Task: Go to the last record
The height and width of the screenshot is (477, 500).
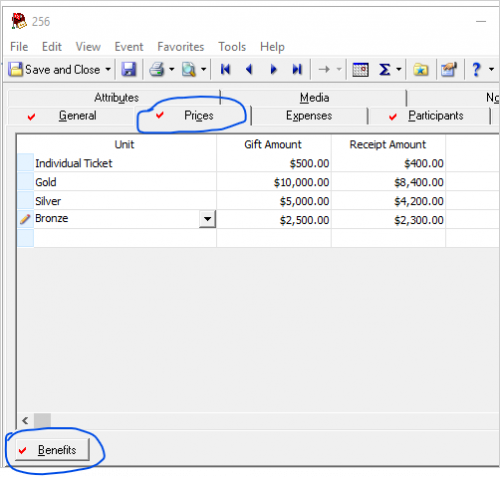Action: coord(297,70)
